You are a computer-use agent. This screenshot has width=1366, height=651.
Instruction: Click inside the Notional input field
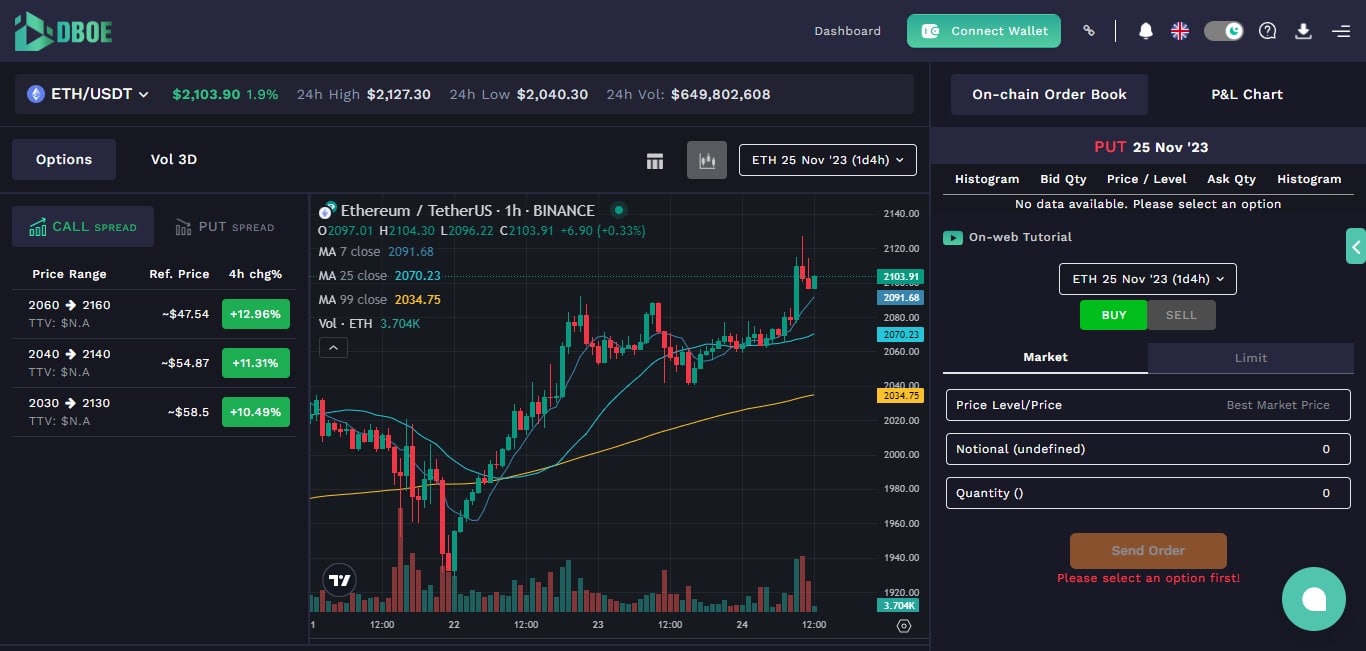1147,449
